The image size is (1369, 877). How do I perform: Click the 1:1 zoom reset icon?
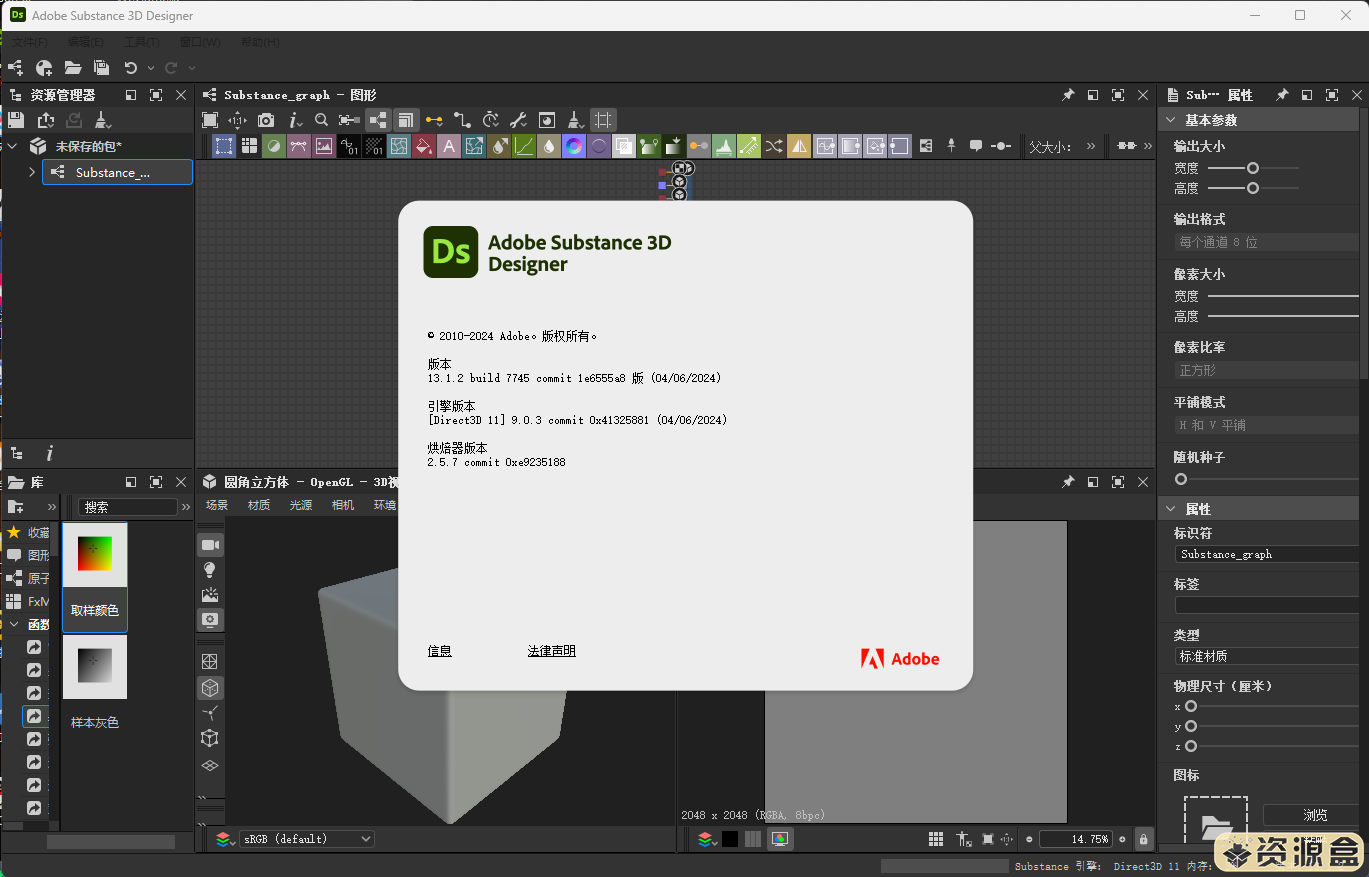click(x=238, y=120)
